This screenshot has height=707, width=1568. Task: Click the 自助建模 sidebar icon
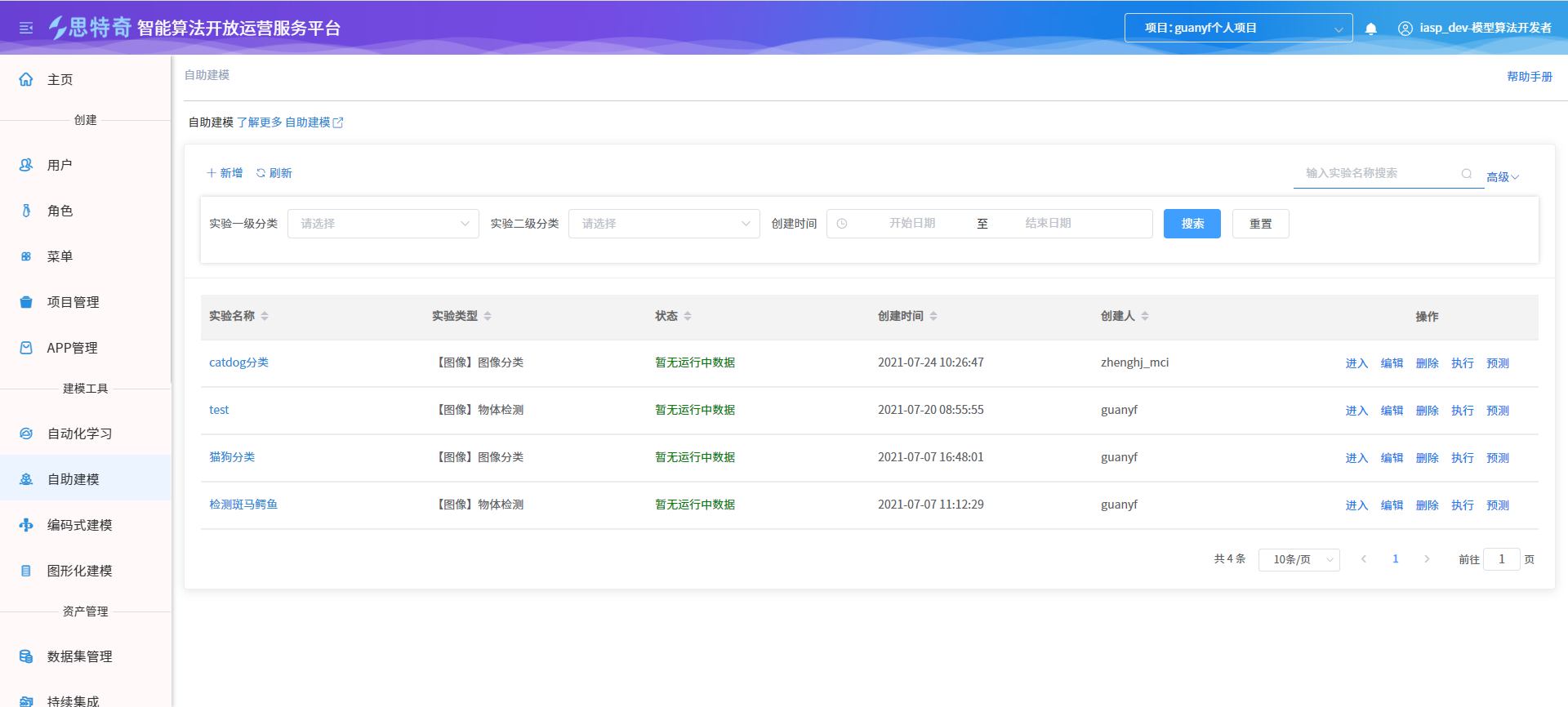coord(26,479)
